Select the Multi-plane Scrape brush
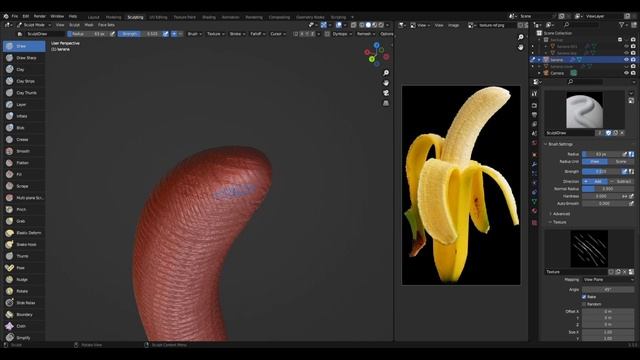This screenshot has width=640, height=360. click(24, 198)
